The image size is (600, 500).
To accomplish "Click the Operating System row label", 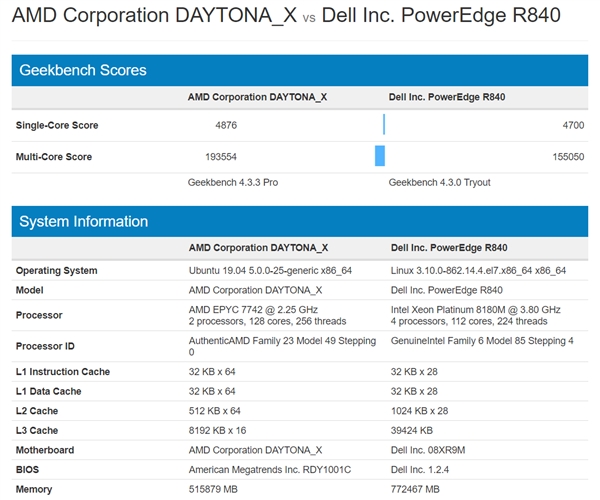I will tap(56, 271).
